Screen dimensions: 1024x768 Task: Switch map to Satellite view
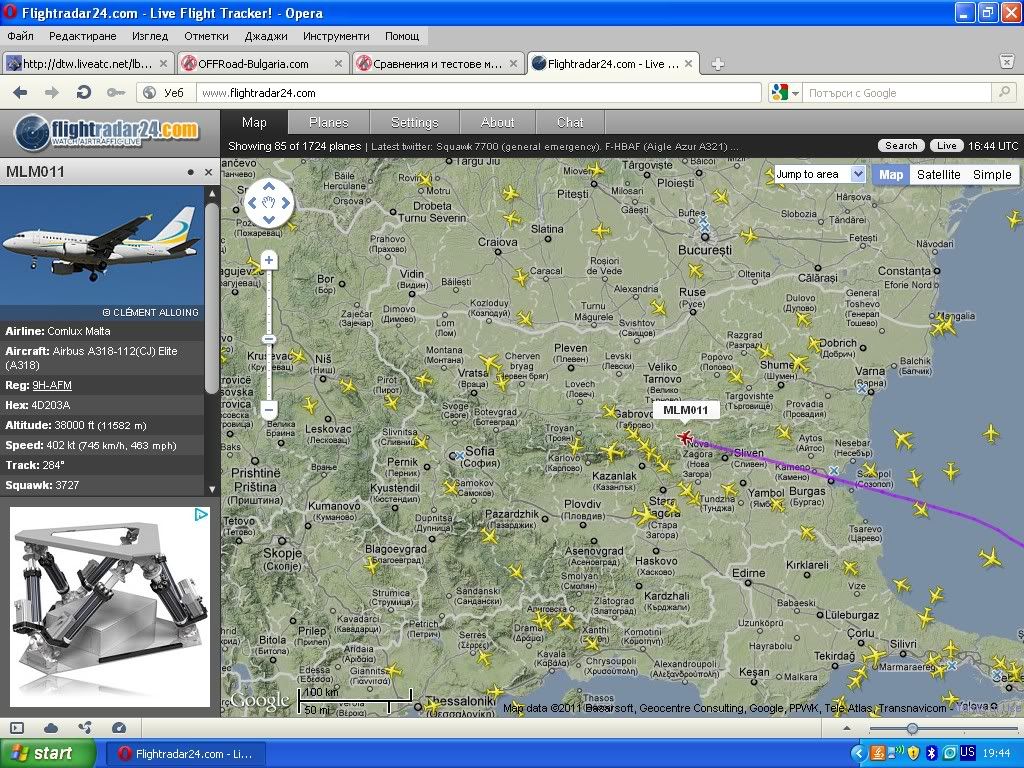click(938, 174)
